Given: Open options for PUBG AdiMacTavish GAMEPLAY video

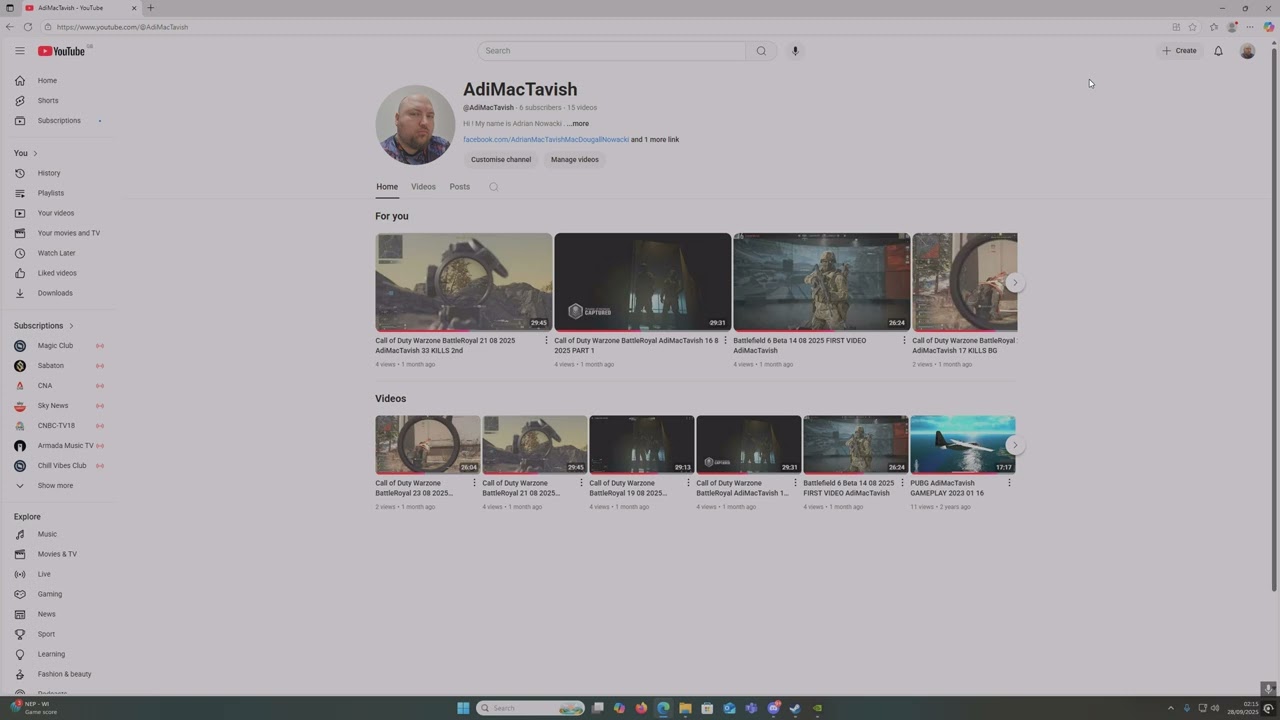Looking at the screenshot, I should pos(1009,483).
